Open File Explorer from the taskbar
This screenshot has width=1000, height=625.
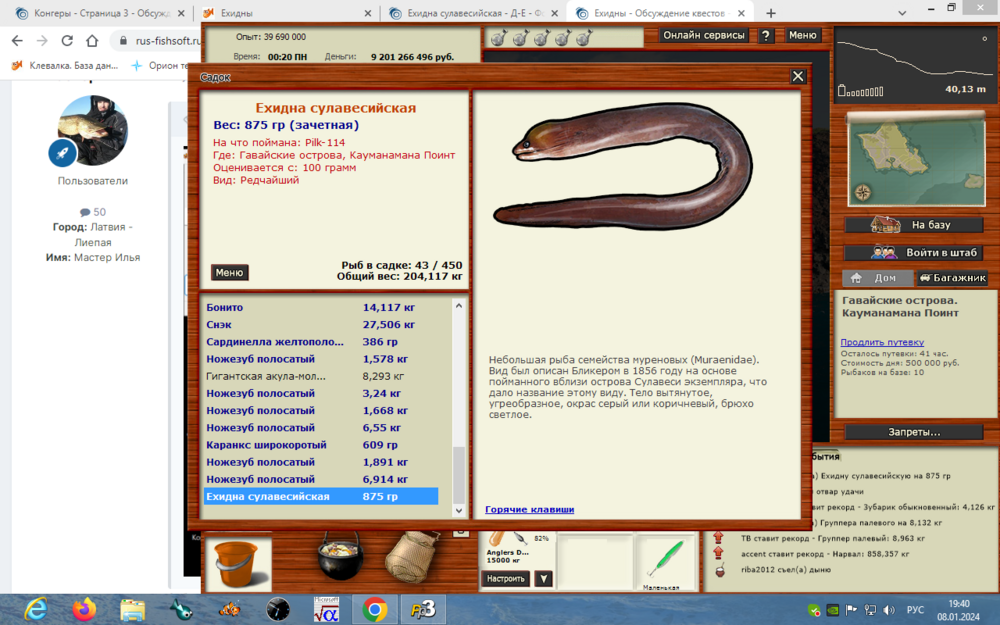133,610
